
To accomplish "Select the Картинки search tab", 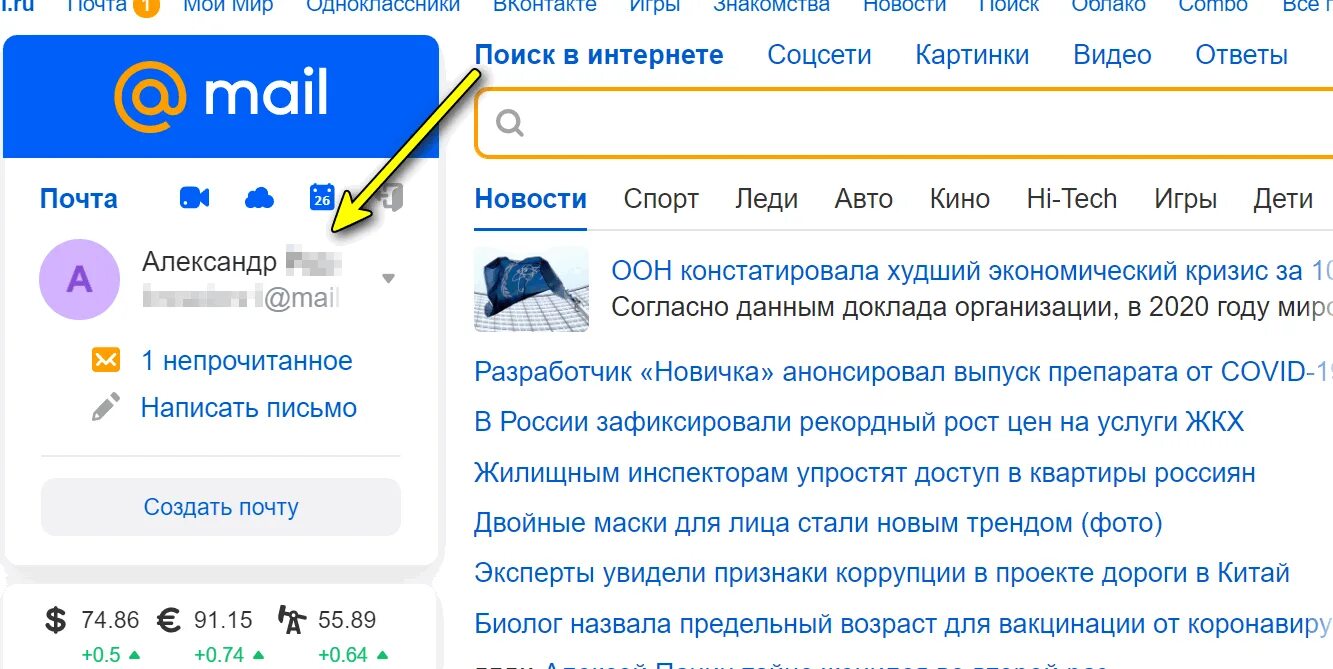I will coord(972,55).
